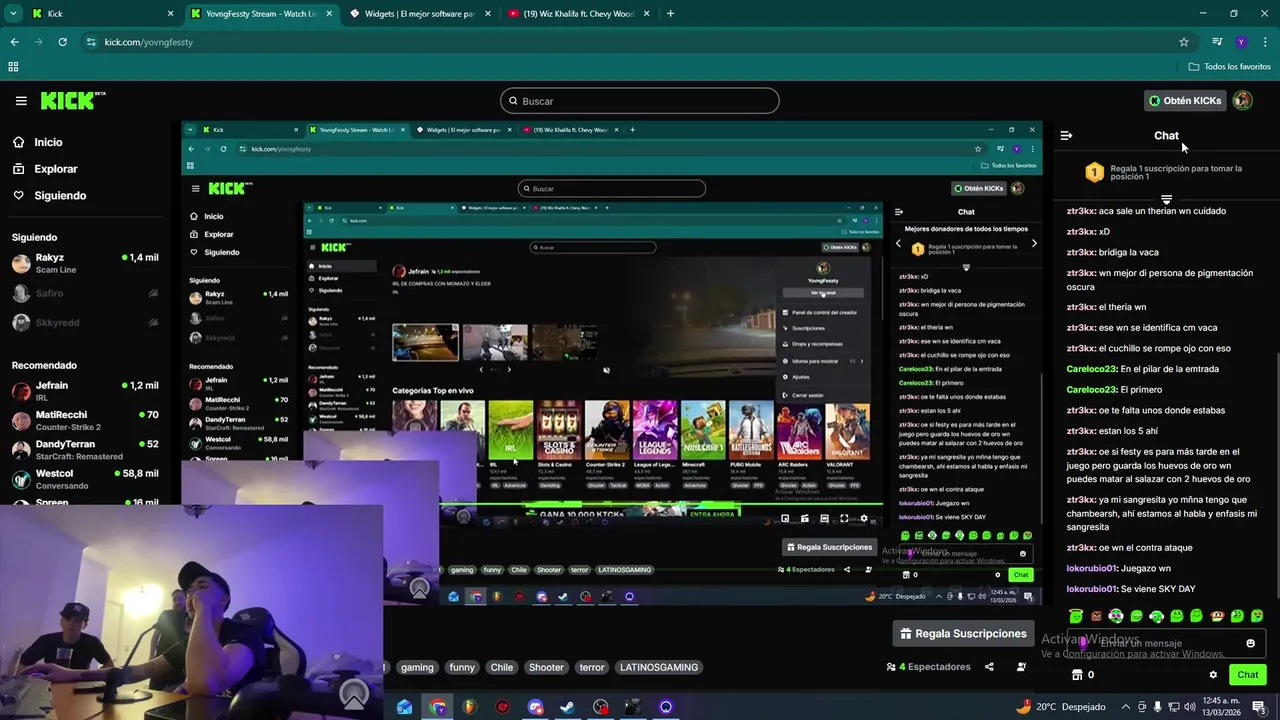Click the Shooter tag below stream
The height and width of the screenshot is (720, 1280).
(x=546, y=667)
